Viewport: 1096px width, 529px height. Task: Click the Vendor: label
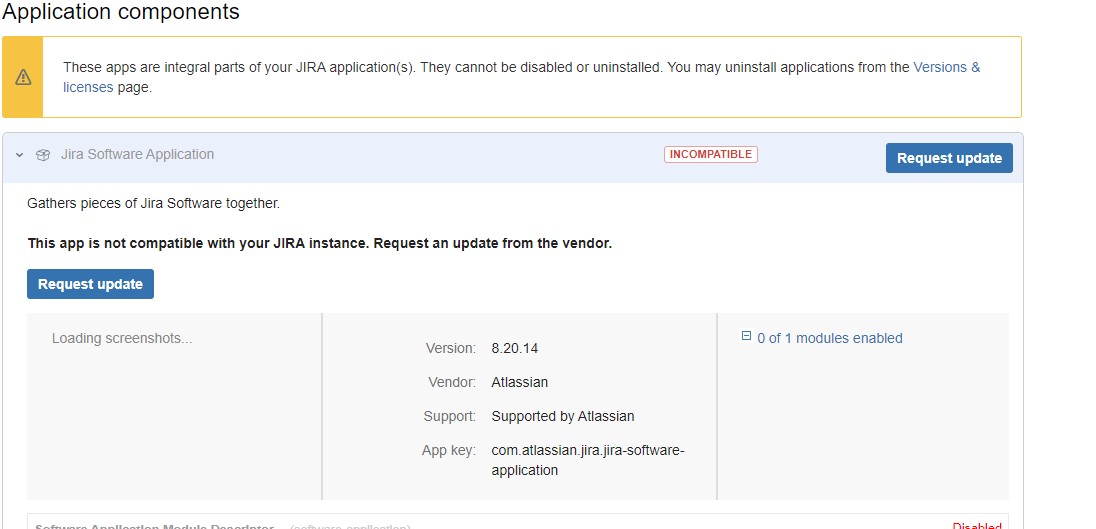tap(452, 382)
